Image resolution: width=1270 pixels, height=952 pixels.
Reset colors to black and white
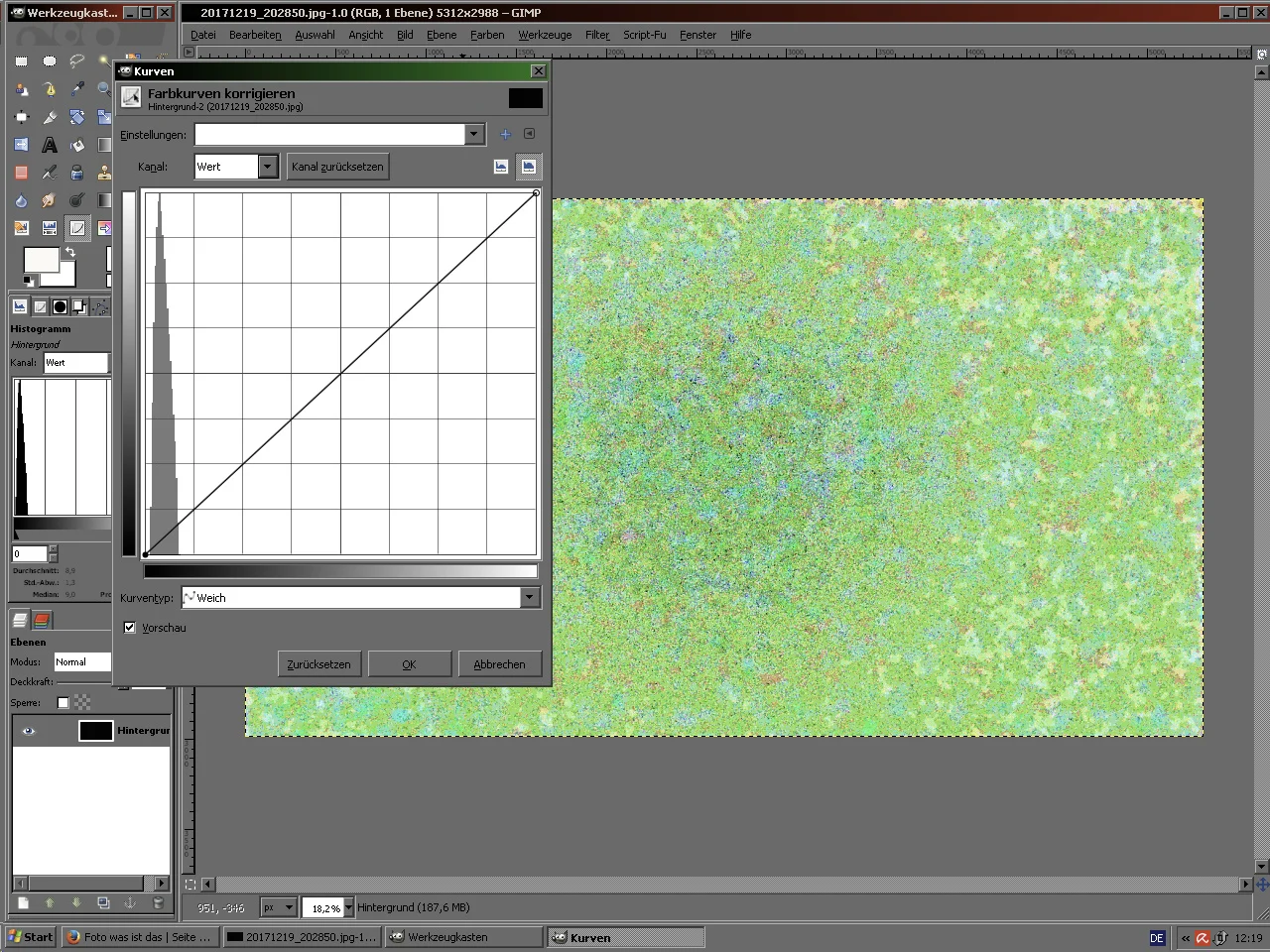click(29, 282)
